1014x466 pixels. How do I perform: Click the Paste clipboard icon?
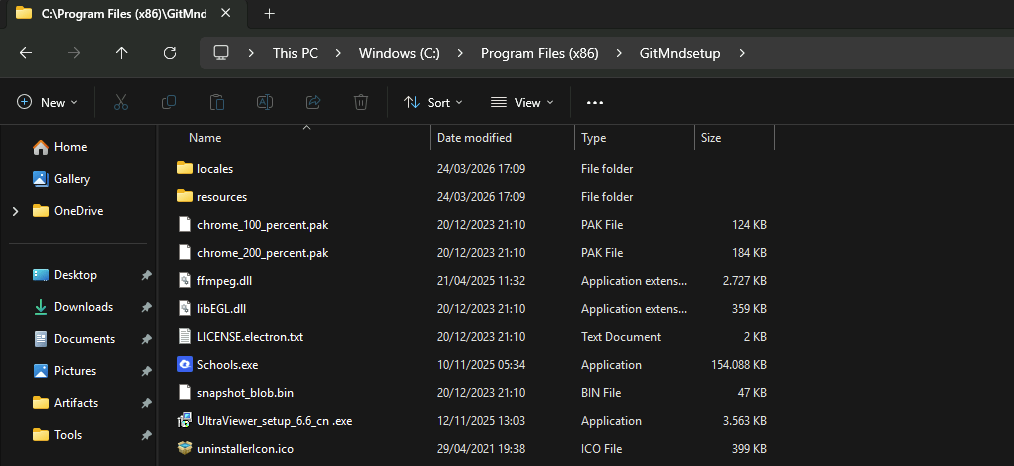[216, 102]
